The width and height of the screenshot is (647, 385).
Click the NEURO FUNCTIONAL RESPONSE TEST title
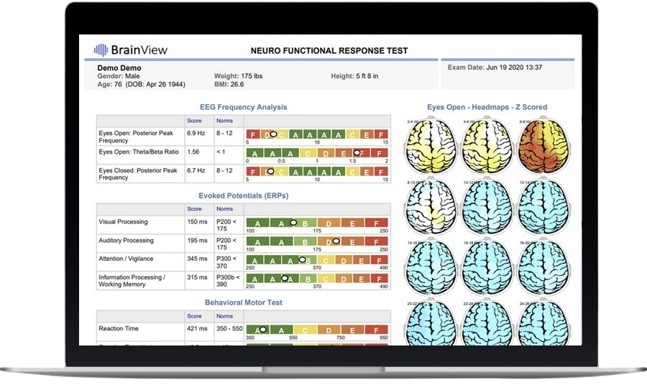point(329,51)
